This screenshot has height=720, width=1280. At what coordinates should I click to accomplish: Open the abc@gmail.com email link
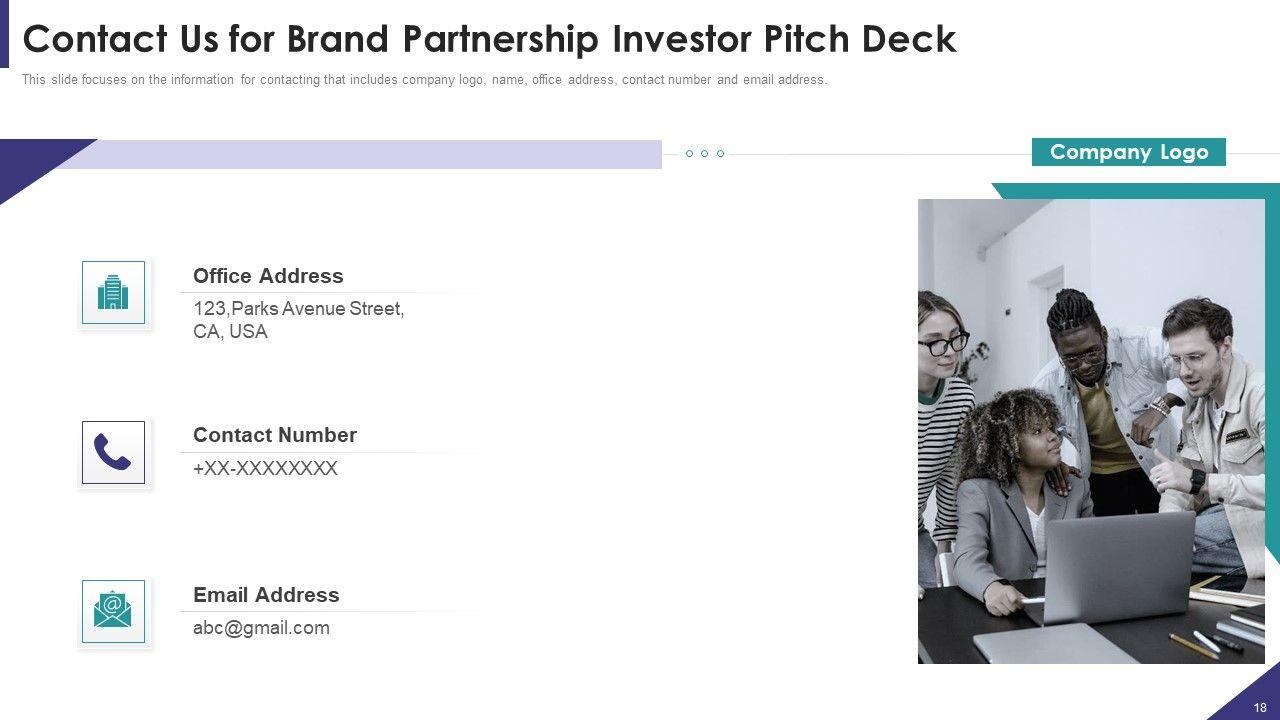coord(261,628)
